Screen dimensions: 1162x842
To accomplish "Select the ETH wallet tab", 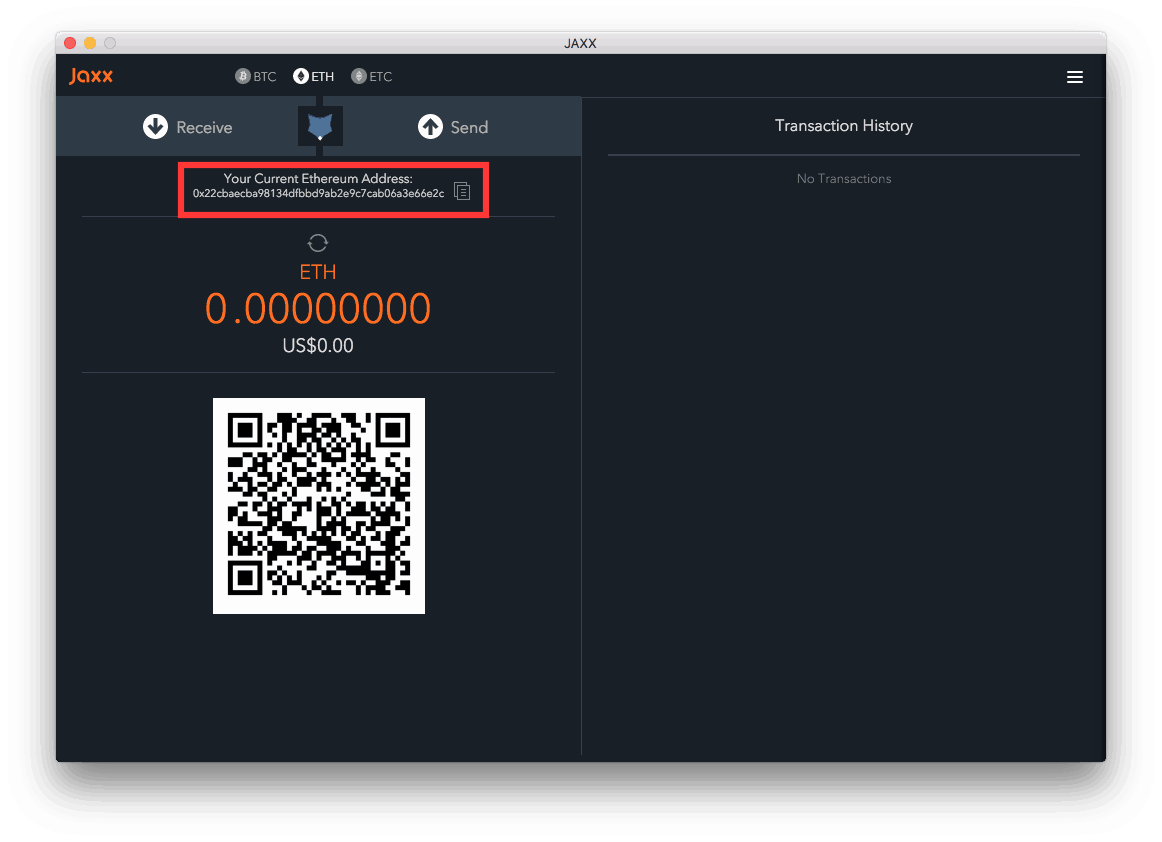I will click(313, 76).
